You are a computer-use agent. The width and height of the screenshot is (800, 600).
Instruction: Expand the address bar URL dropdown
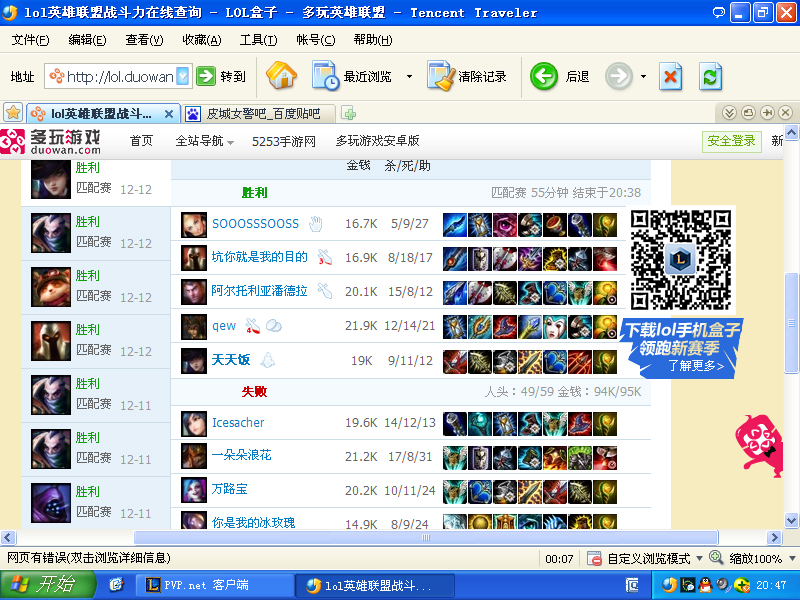click(183, 77)
